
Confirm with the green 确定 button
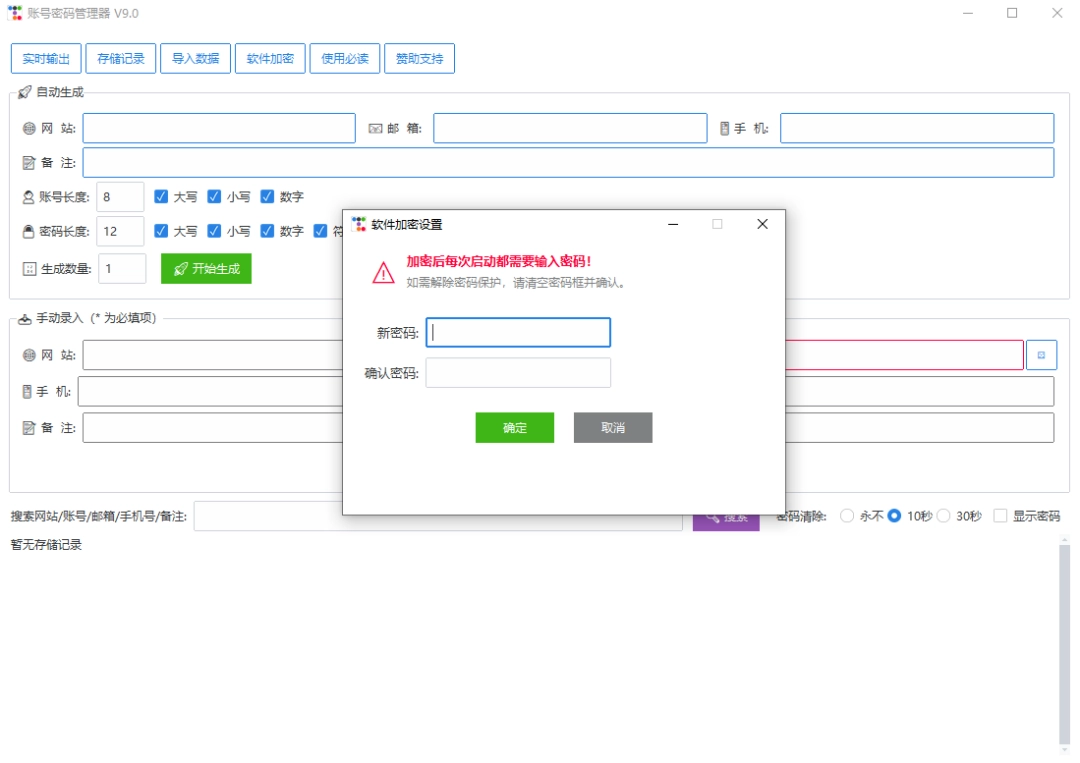[515, 428]
